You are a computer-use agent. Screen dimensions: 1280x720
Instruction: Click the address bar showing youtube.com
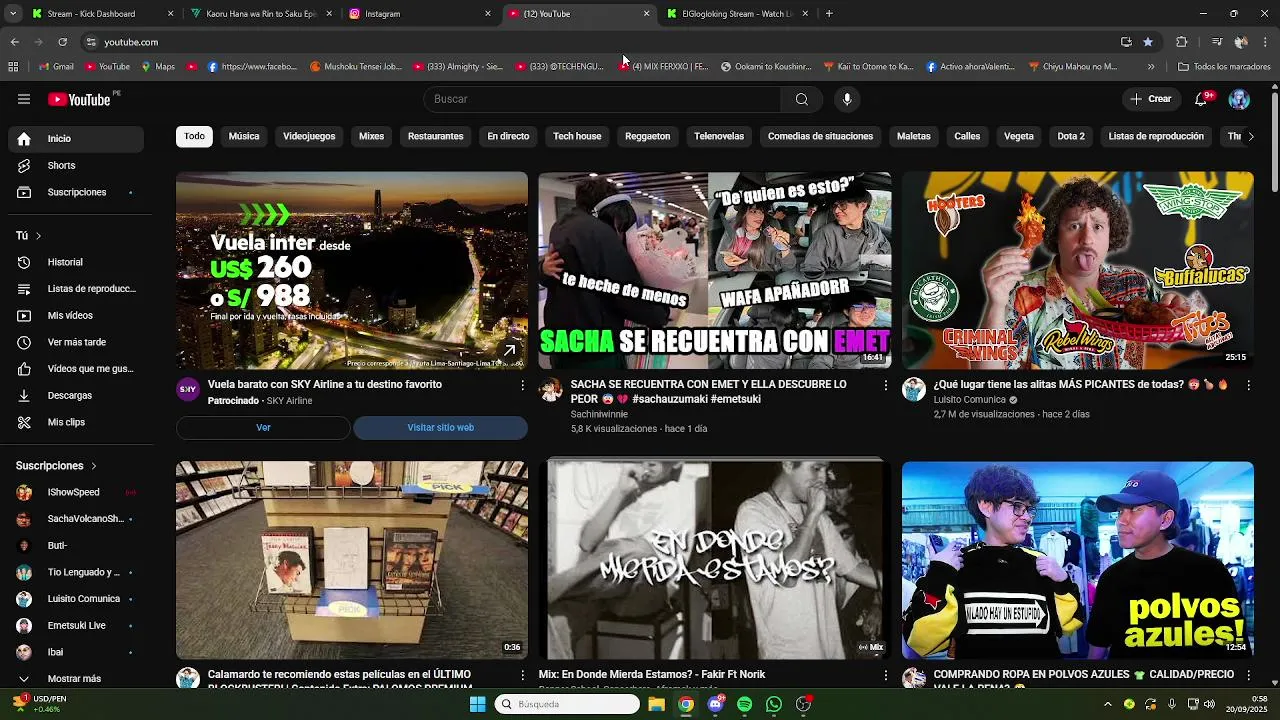pos(600,42)
